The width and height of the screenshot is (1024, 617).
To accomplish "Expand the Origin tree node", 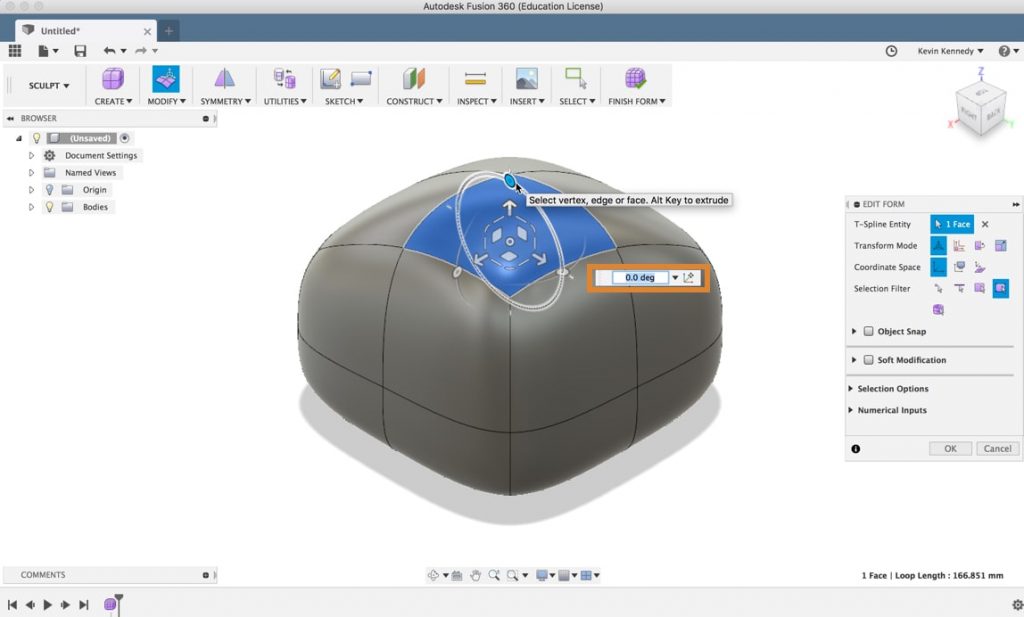I will tap(31, 189).
